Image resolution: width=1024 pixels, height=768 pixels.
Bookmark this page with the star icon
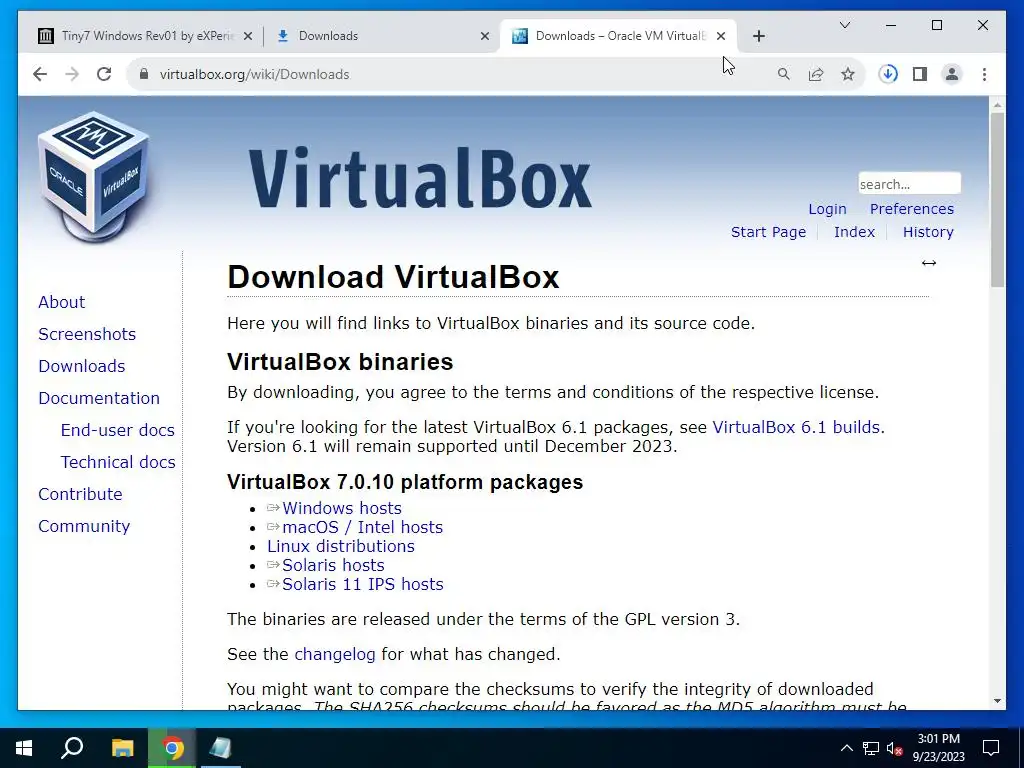(x=848, y=74)
